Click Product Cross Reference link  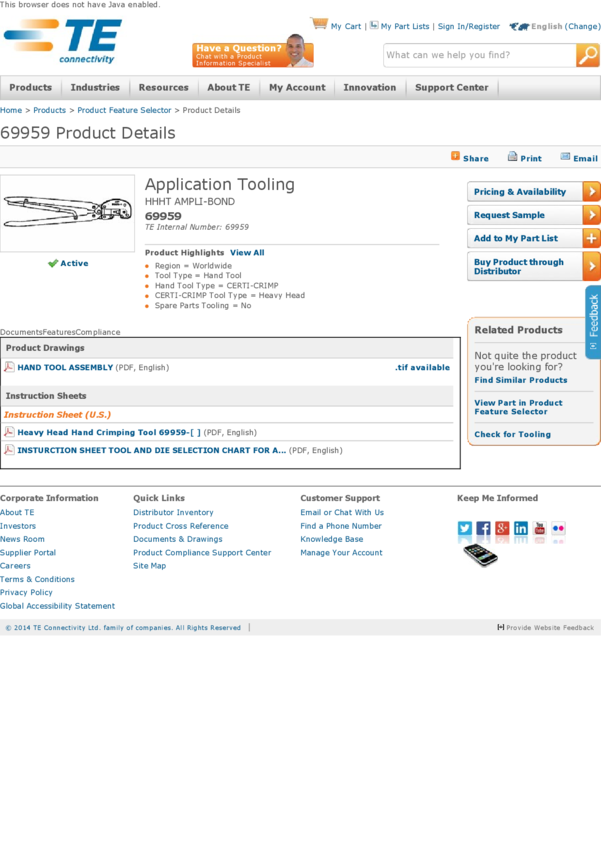181,526
